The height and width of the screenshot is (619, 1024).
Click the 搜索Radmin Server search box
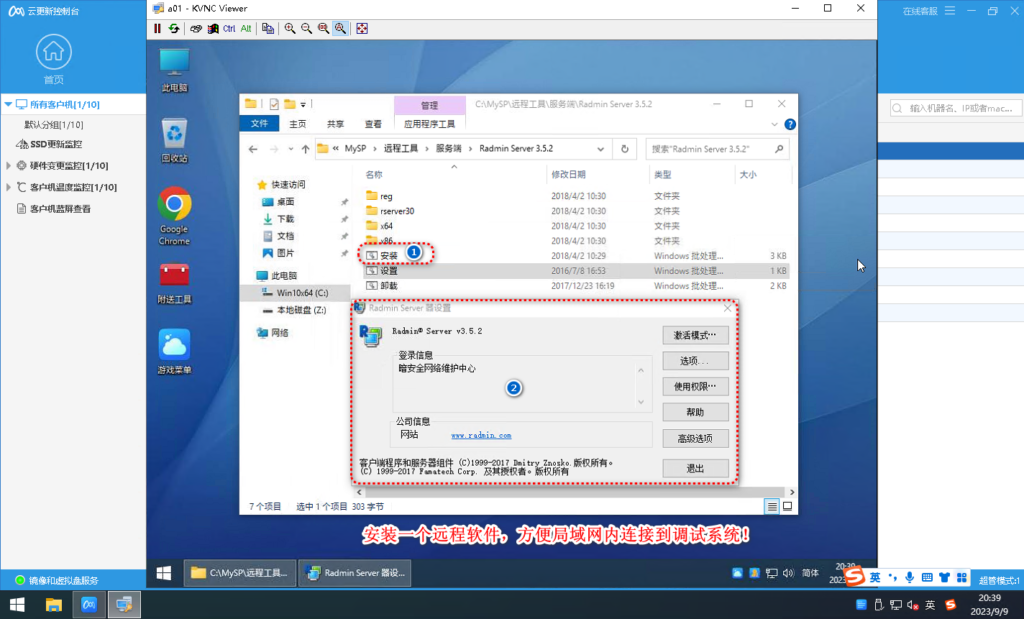click(716, 148)
